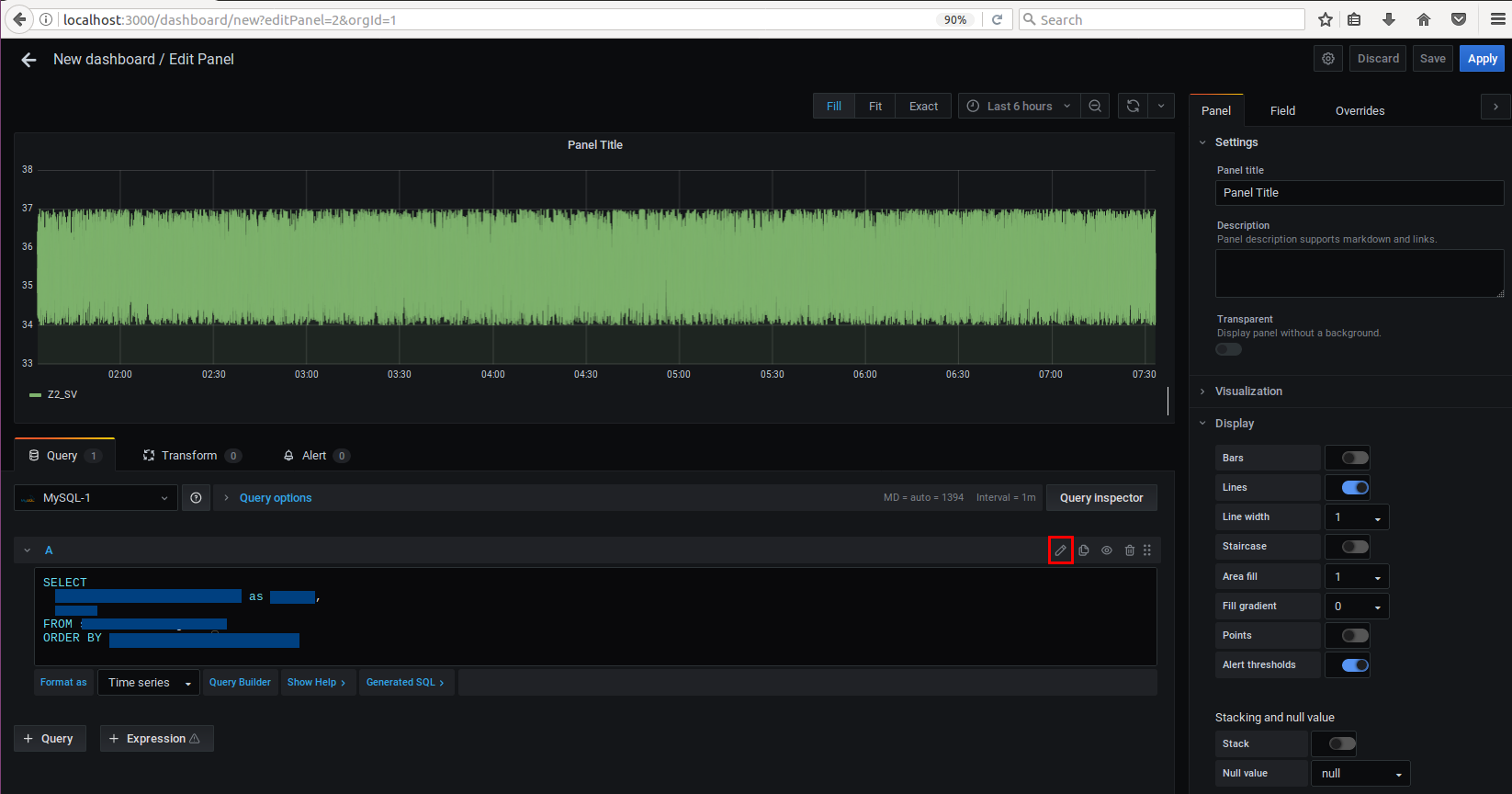1512x794 pixels.
Task: Open Format as Time series dropdown
Action: click(x=149, y=683)
